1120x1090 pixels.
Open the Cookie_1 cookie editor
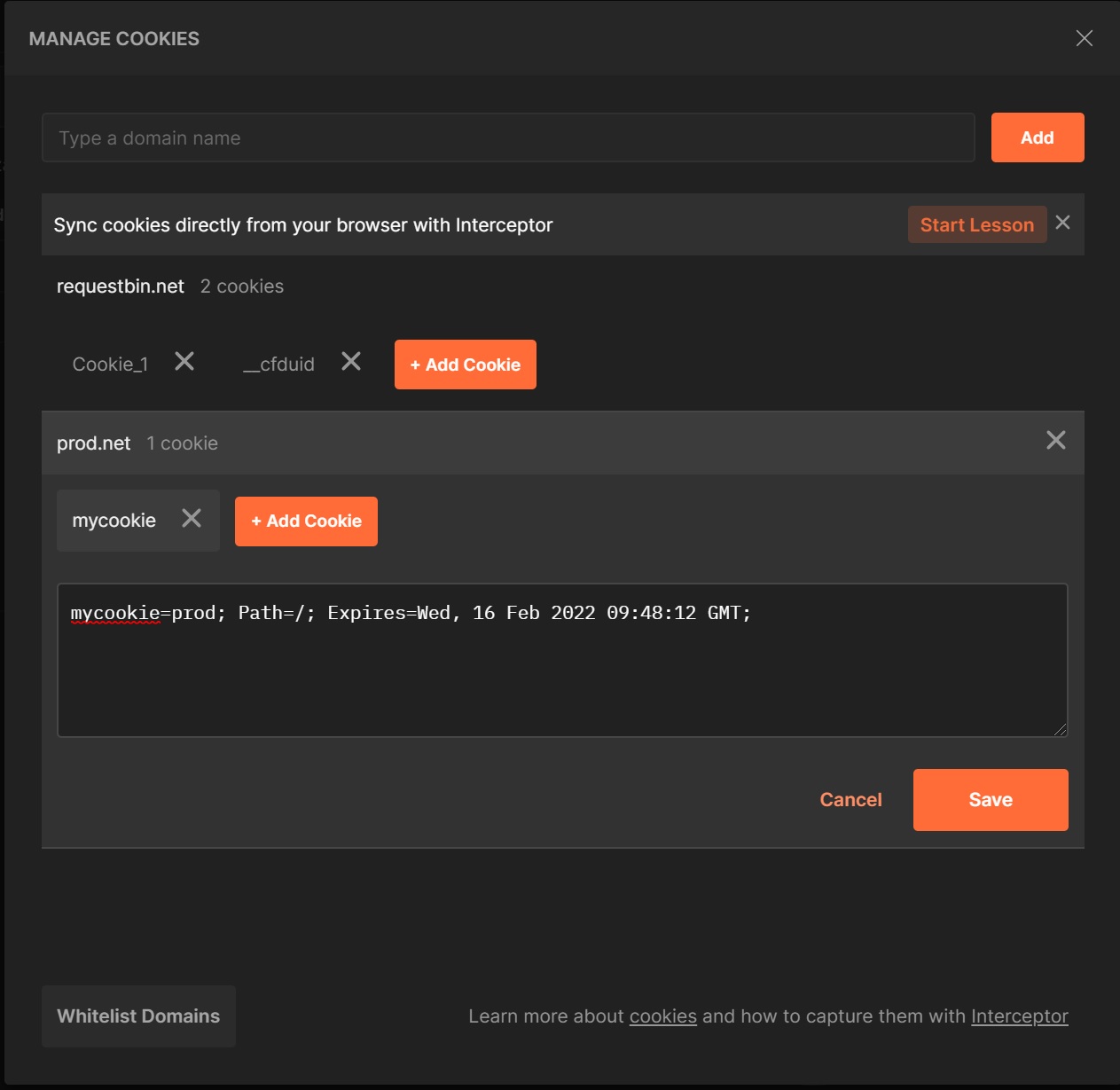point(110,365)
